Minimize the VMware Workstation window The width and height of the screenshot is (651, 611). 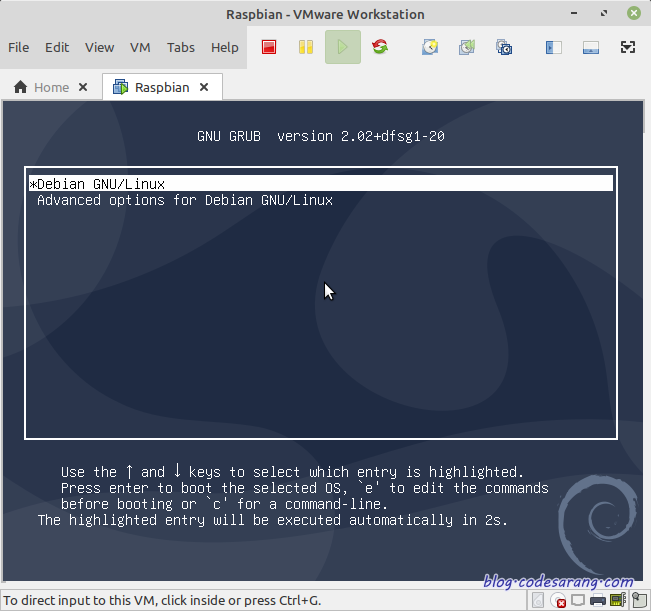(574, 13)
